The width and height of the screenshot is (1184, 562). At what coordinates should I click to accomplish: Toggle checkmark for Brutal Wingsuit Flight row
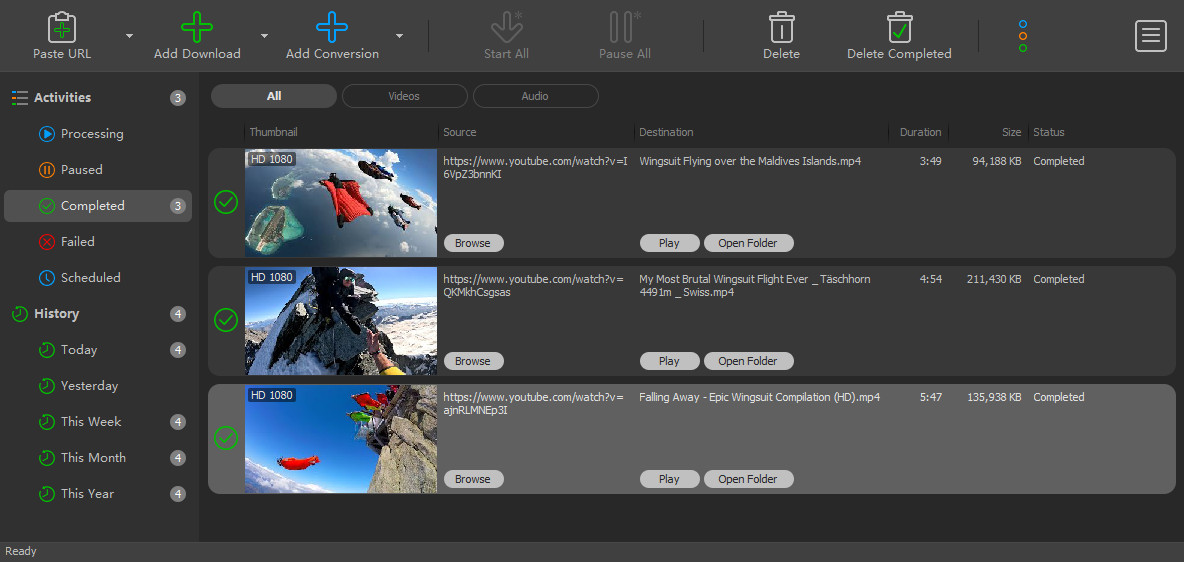point(226,320)
